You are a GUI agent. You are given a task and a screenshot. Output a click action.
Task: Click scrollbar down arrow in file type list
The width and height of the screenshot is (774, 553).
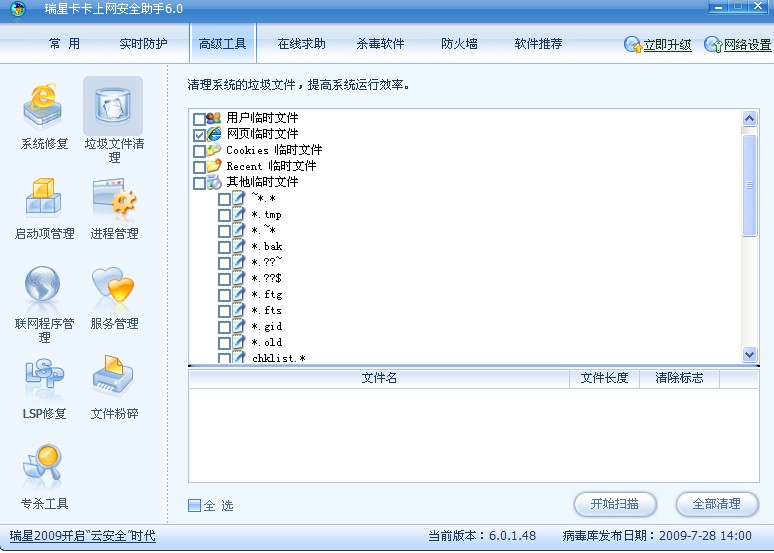pyautogui.click(x=749, y=354)
